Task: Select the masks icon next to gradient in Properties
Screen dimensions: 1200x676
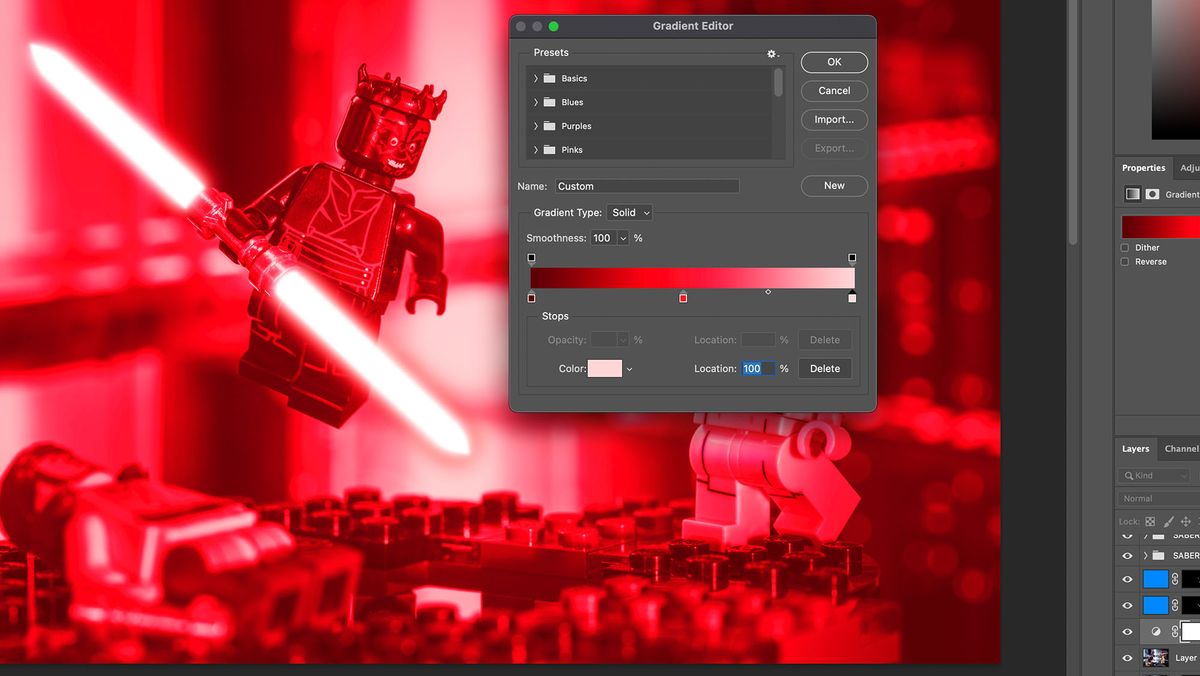Action: click(1152, 194)
